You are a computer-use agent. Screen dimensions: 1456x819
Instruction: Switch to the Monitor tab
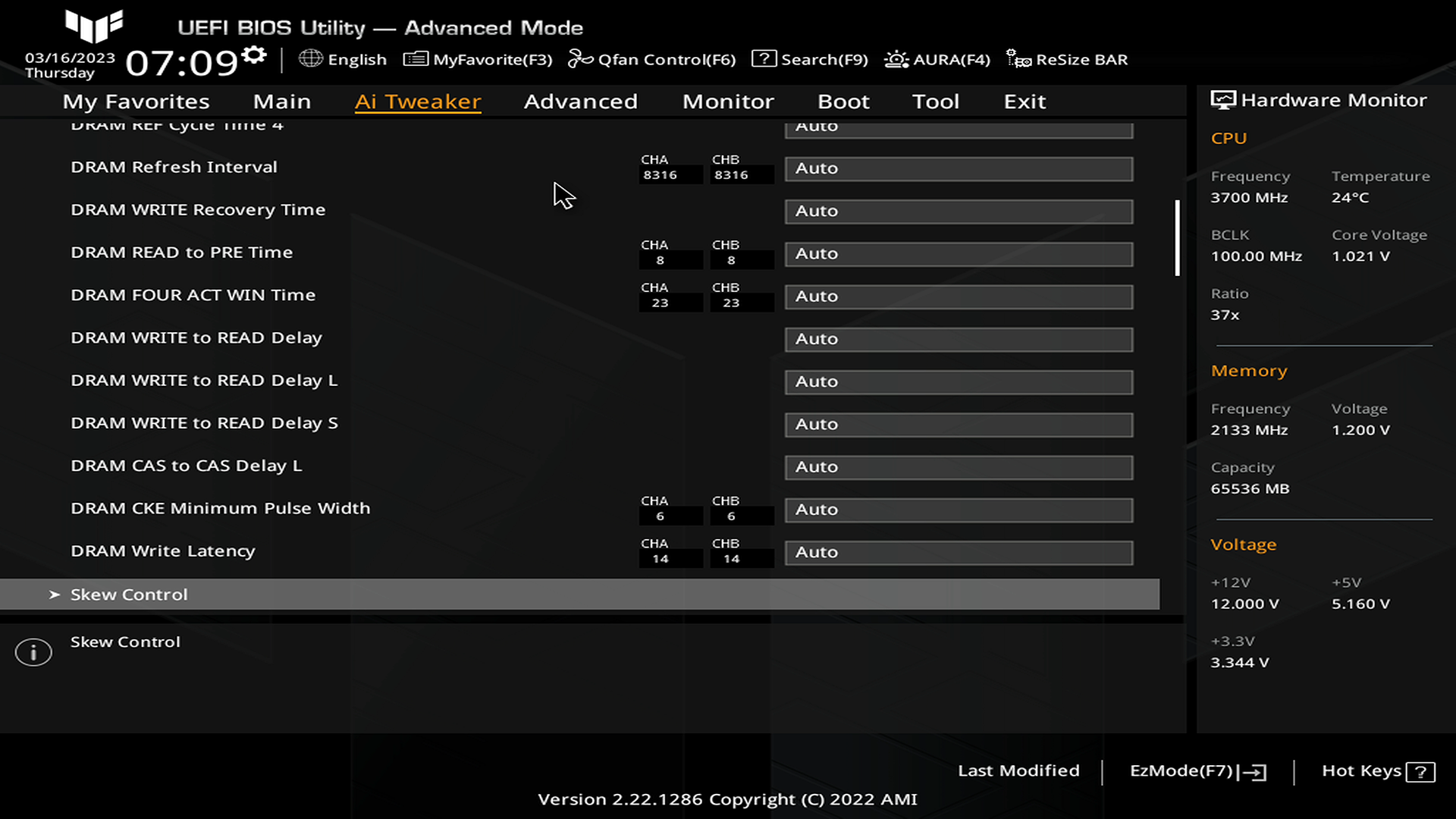click(728, 102)
